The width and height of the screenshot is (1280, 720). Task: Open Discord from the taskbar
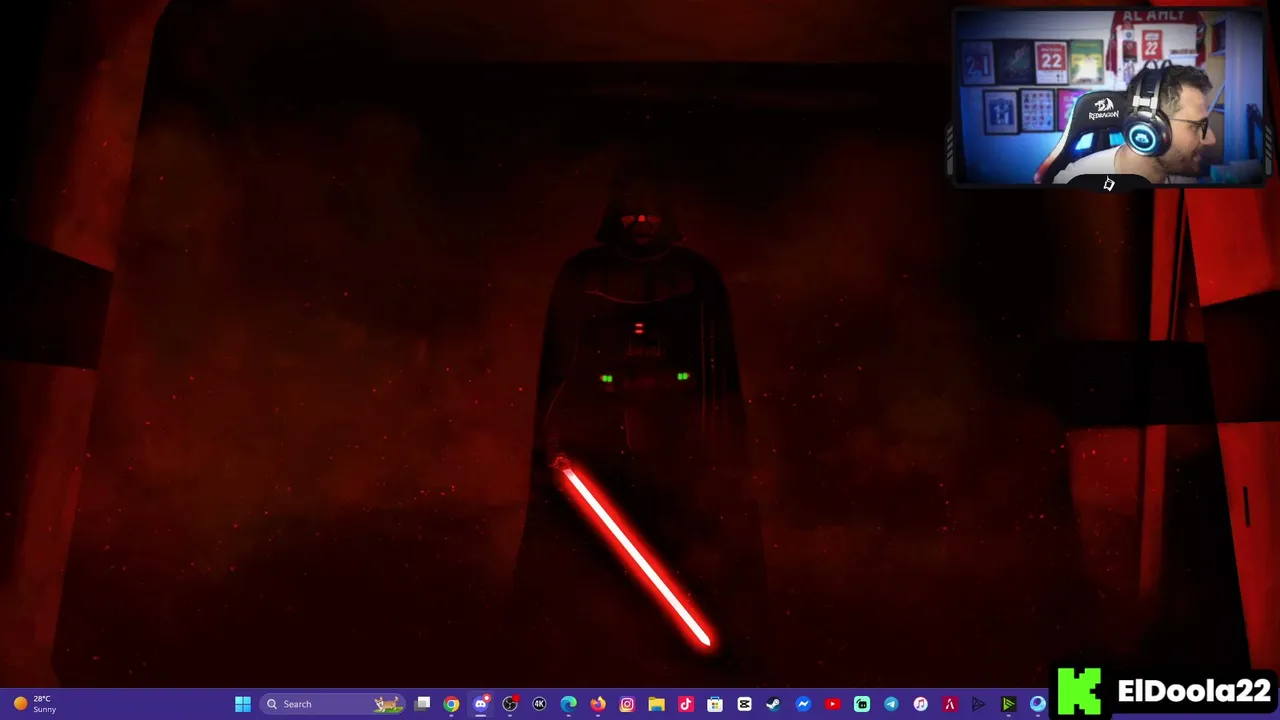[481, 704]
